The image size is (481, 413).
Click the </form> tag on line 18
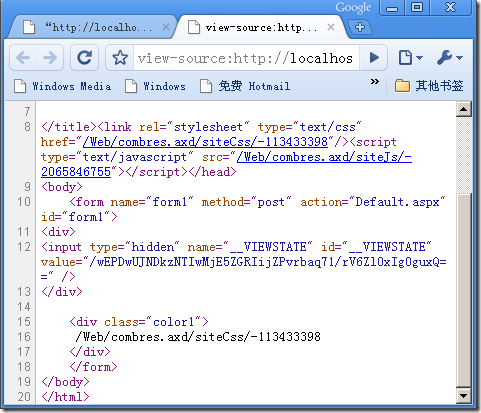[x=93, y=367]
